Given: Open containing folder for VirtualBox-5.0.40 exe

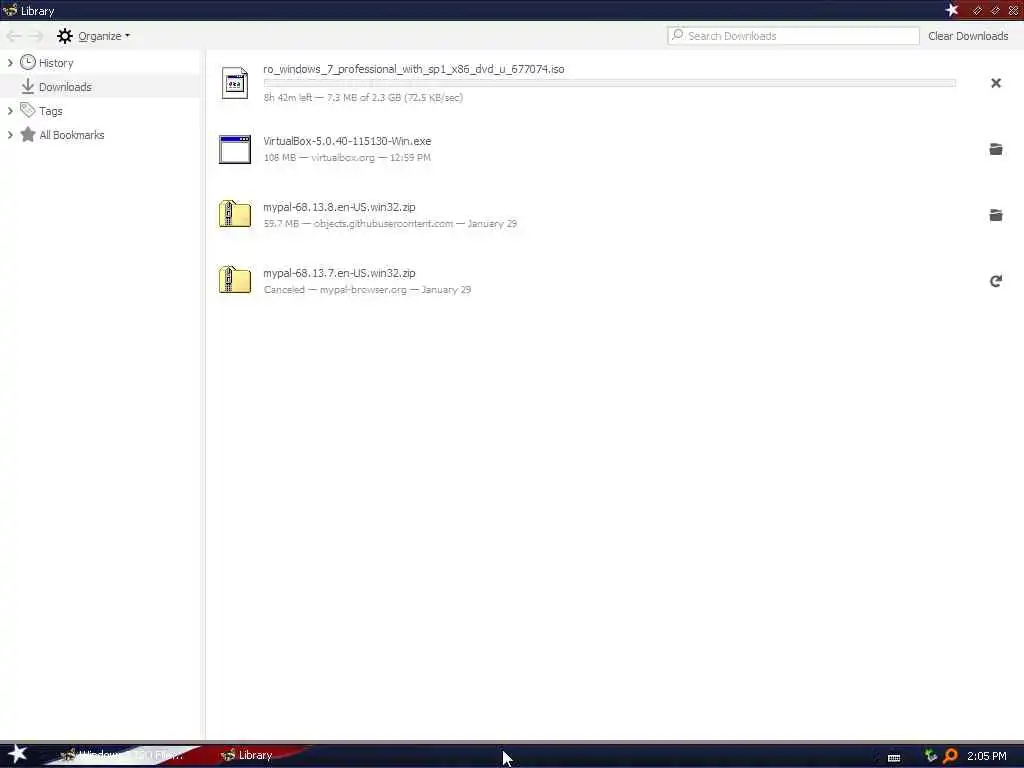Looking at the screenshot, I should tap(995, 149).
